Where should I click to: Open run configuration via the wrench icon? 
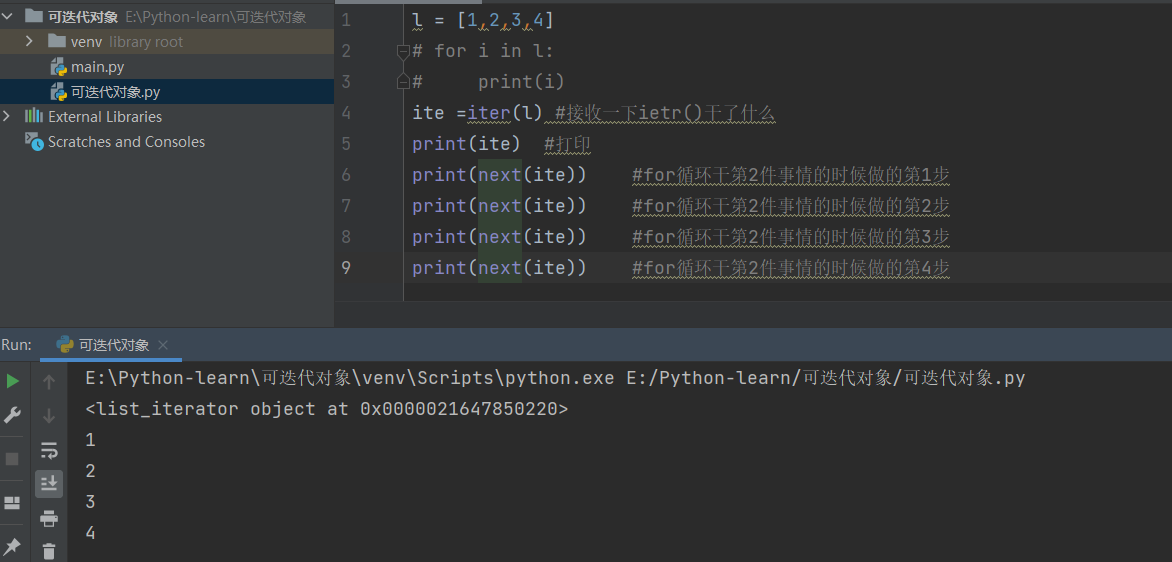[13, 415]
